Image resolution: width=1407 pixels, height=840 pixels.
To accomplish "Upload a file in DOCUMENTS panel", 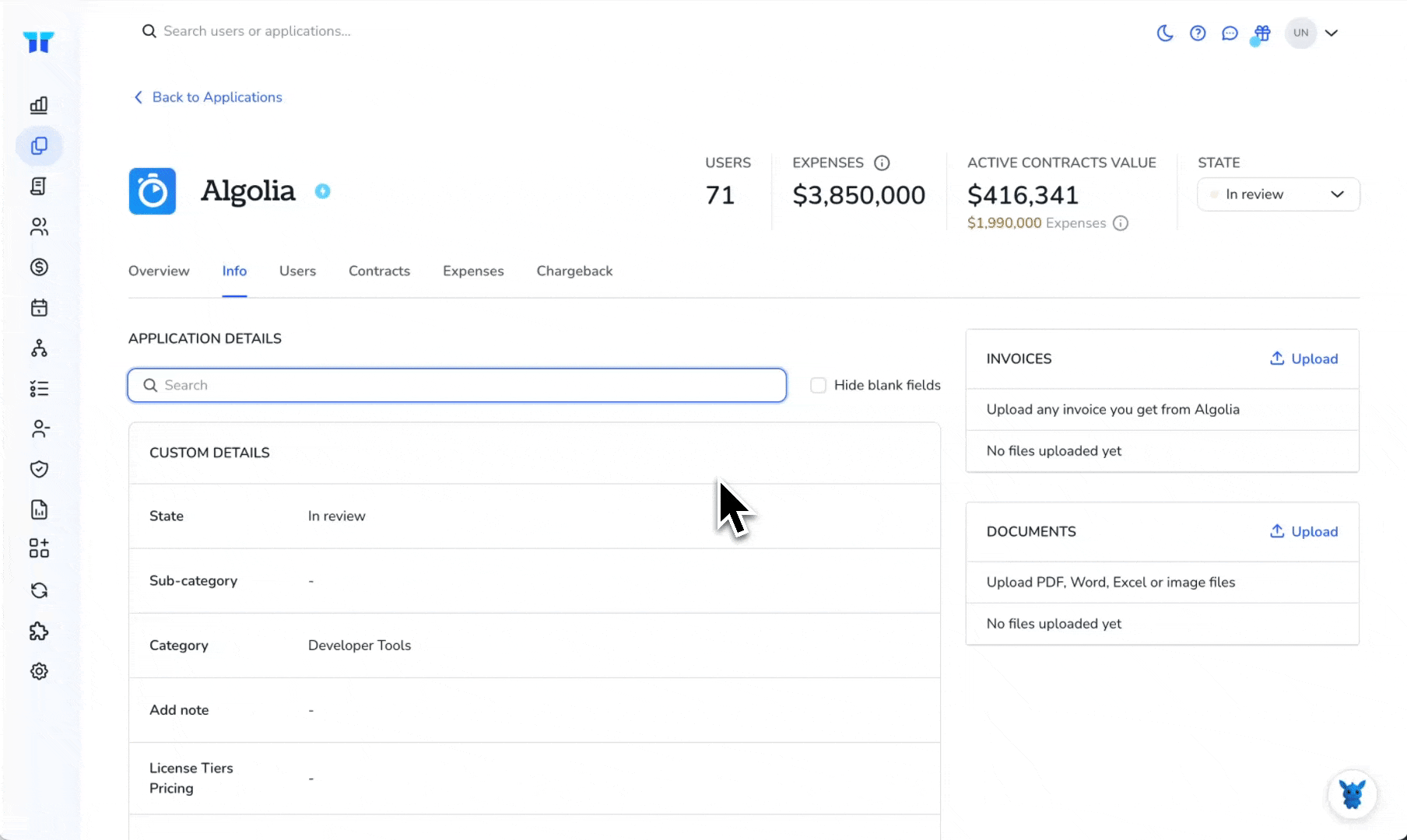I will 1304,531.
